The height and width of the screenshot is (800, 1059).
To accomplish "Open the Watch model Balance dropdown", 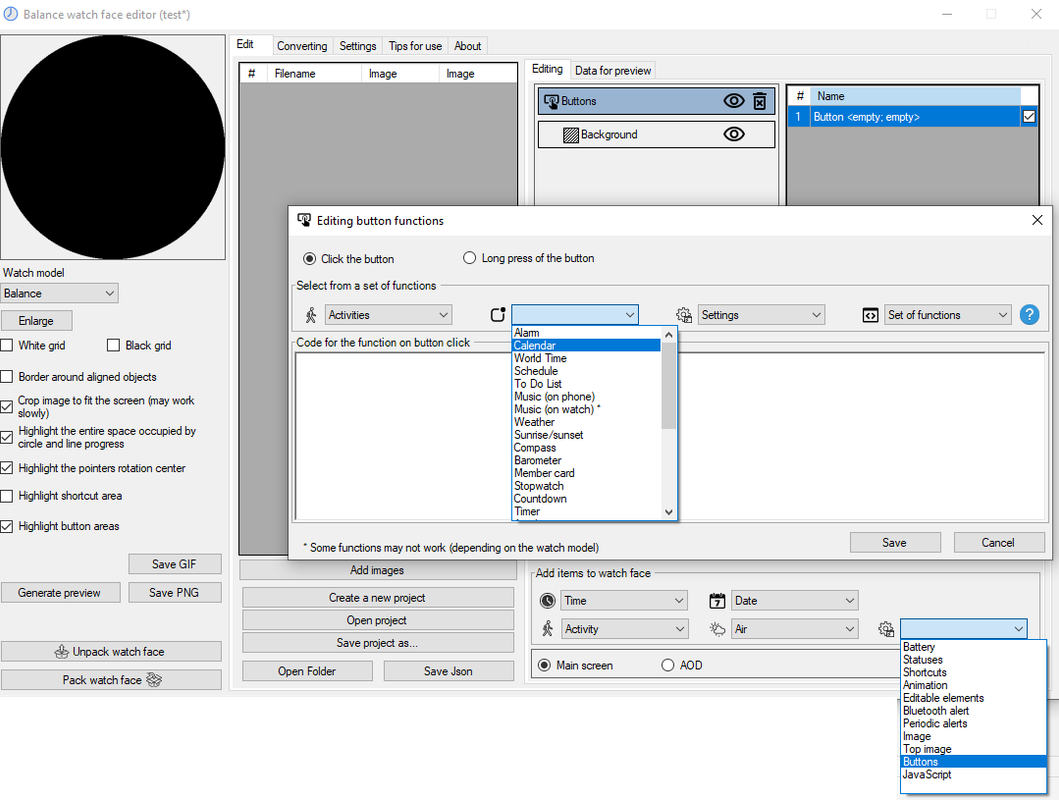I will pyautogui.click(x=59, y=293).
